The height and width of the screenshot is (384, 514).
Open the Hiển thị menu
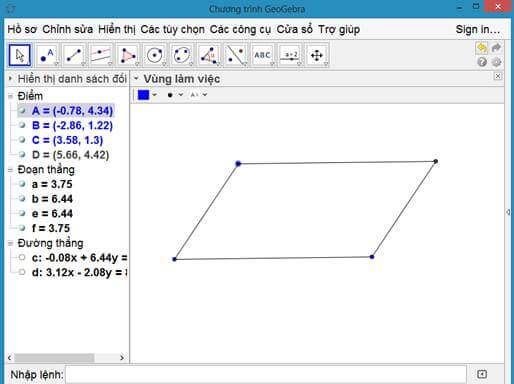117,29
